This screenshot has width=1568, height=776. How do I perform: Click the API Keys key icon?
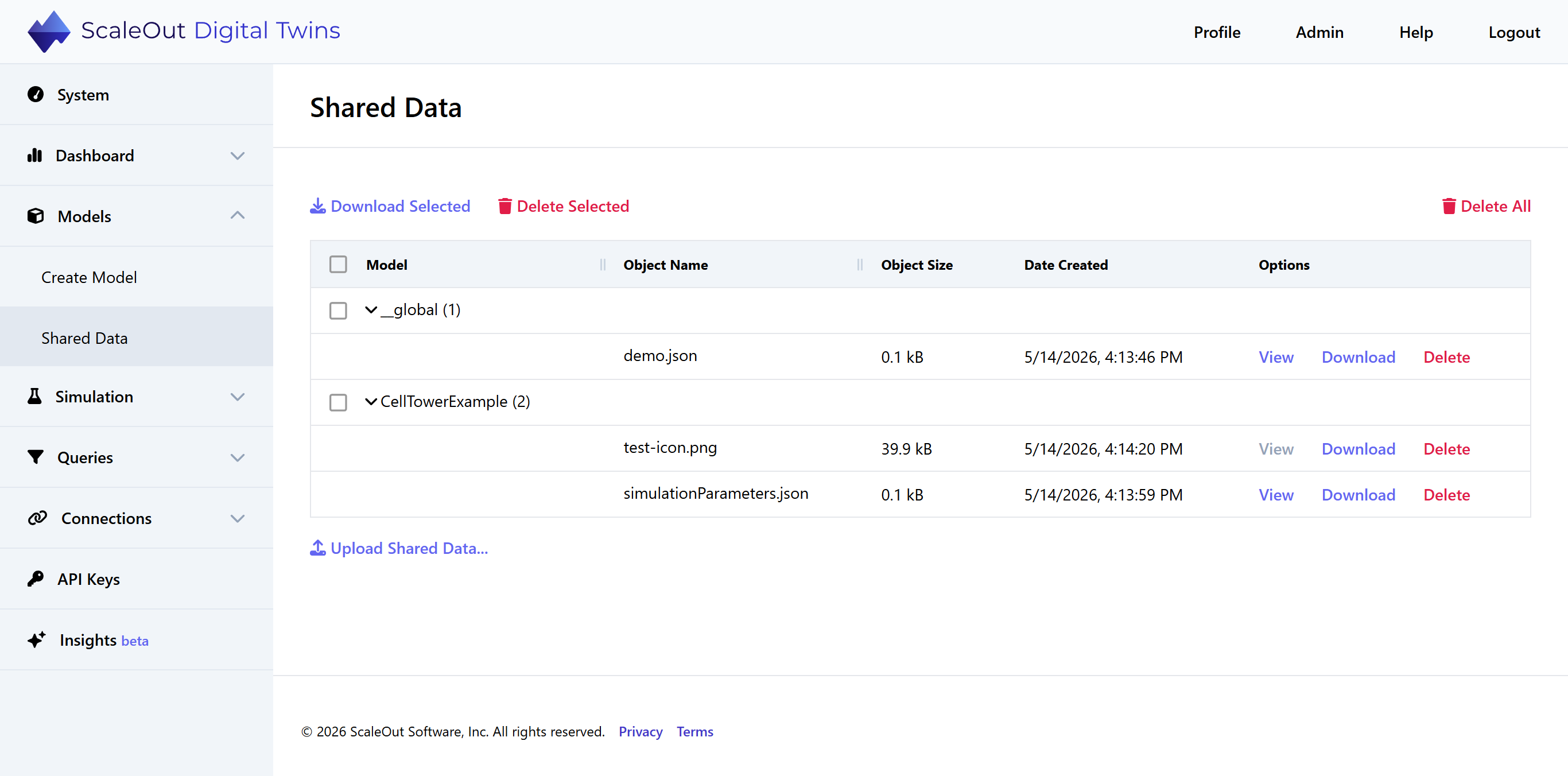(x=36, y=579)
